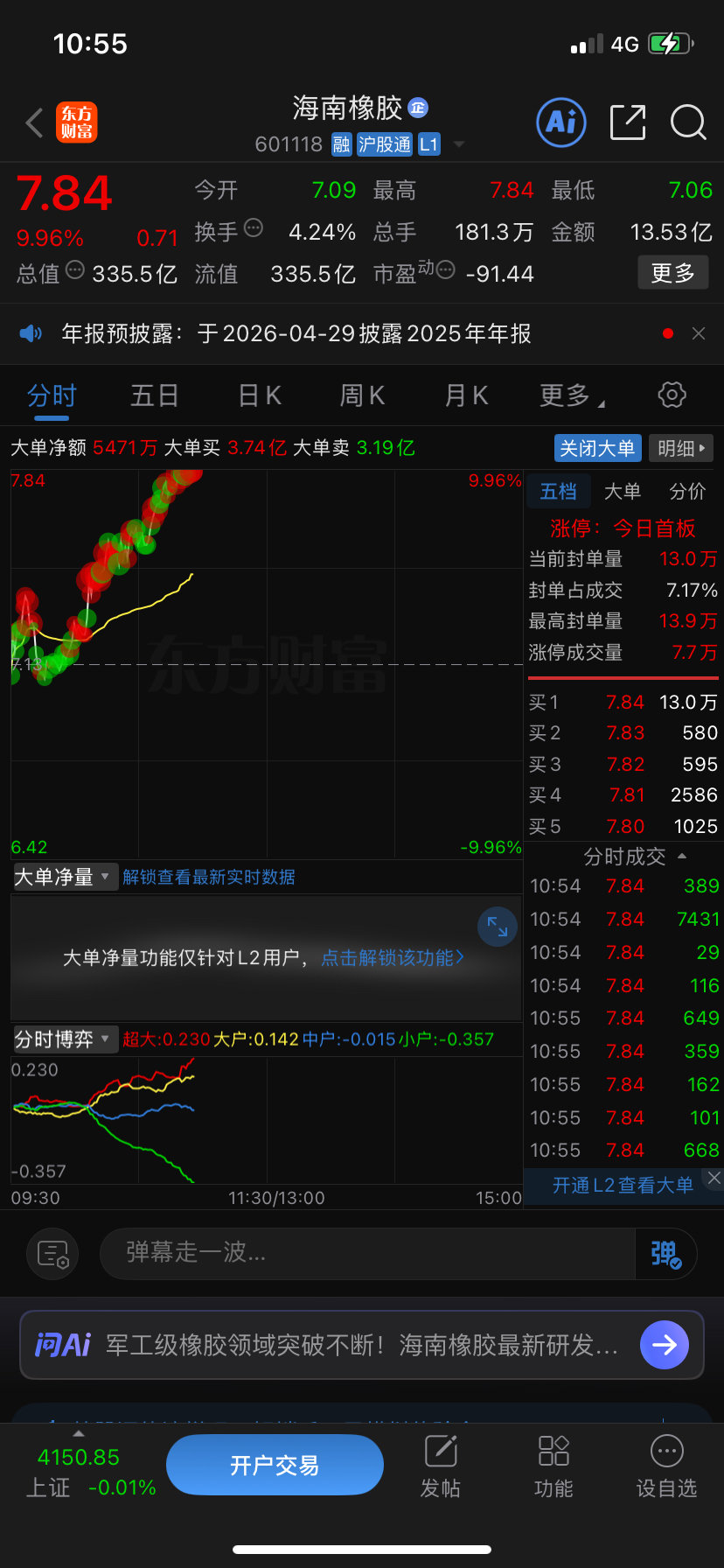Tap the 东方财富 app logo
The height and width of the screenshot is (1568, 724).
pyautogui.click(x=77, y=122)
